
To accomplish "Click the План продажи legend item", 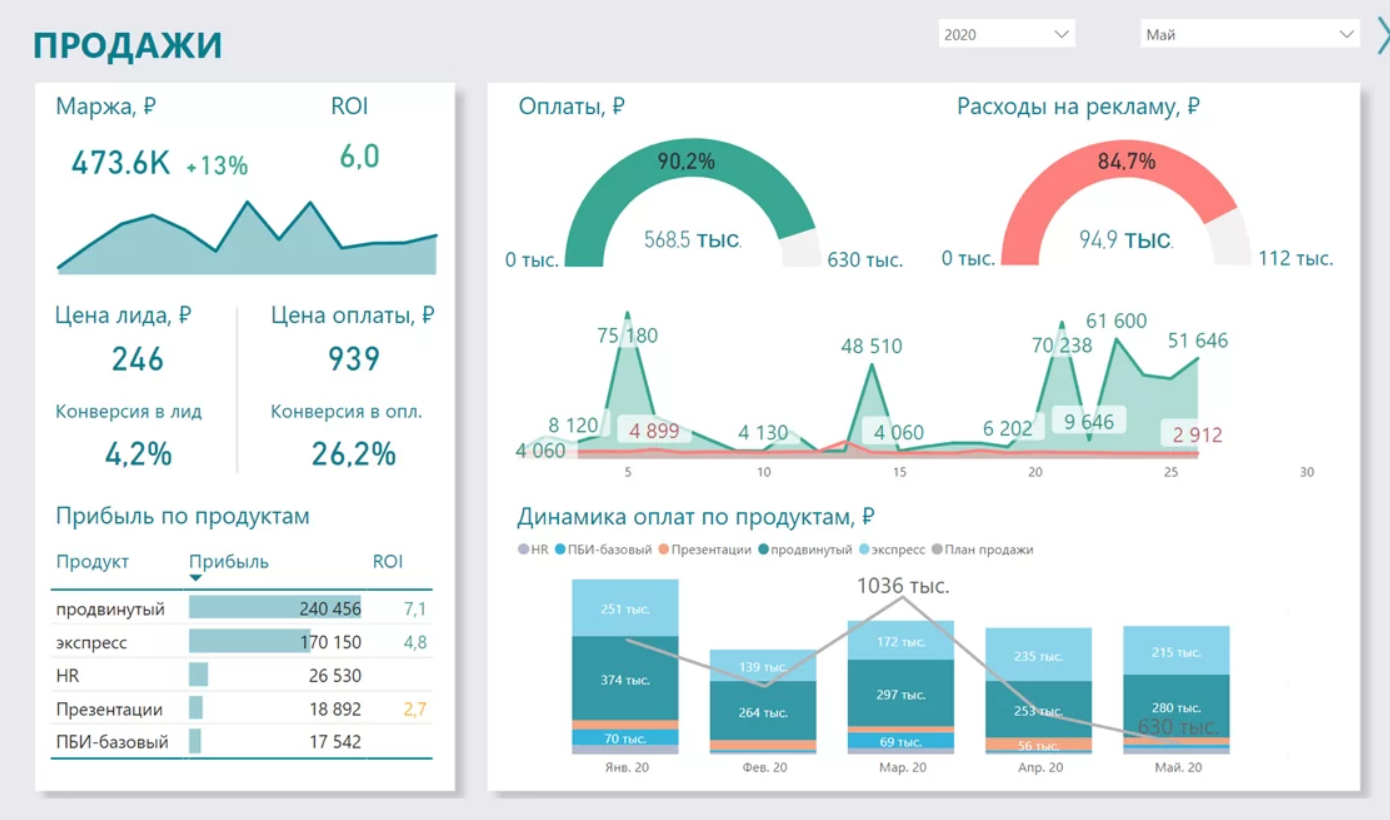I will point(982,550).
